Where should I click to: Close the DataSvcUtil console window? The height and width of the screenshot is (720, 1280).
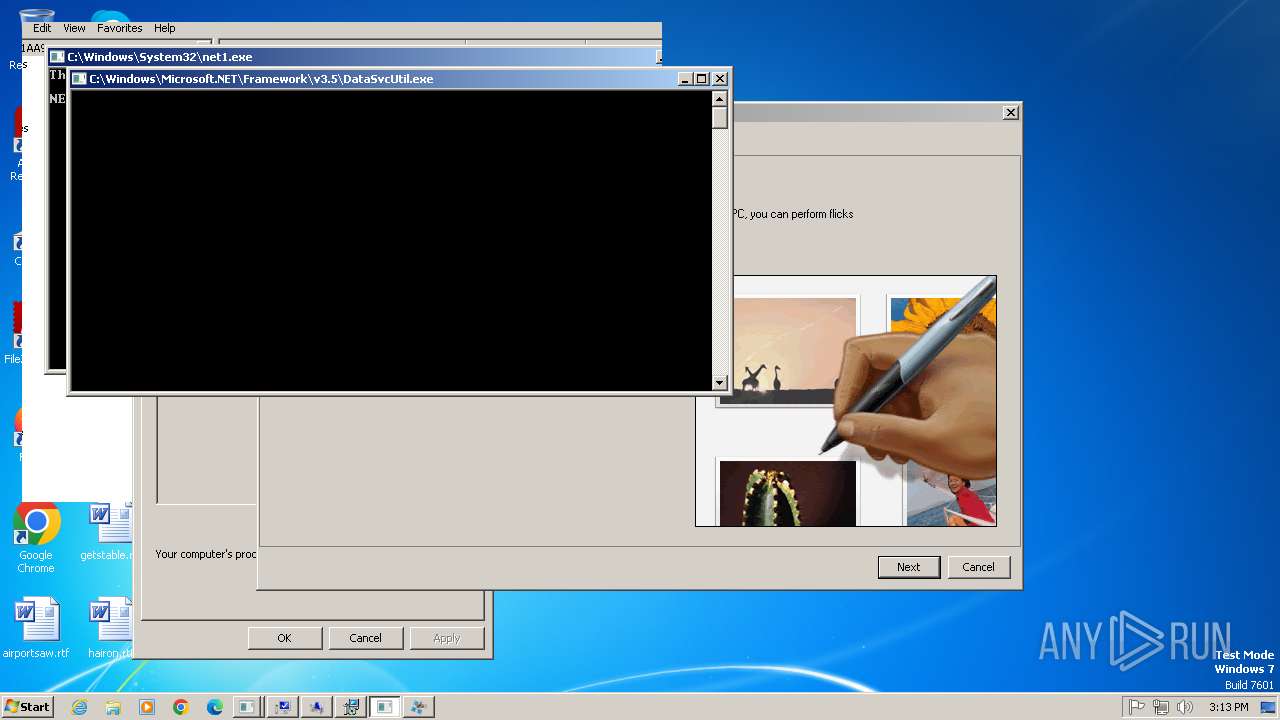(x=720, y=79)
